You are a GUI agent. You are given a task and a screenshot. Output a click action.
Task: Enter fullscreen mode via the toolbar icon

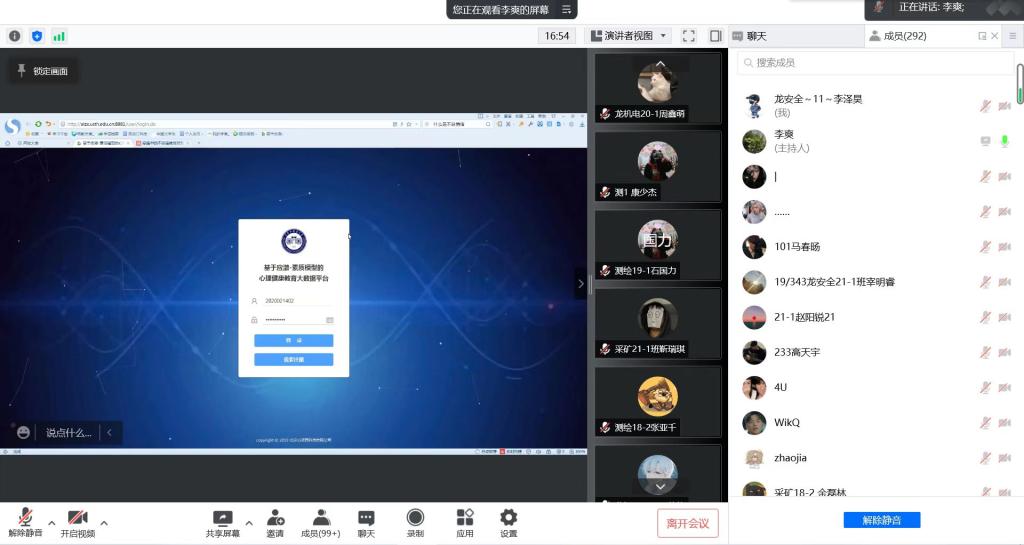coord(689,36)
